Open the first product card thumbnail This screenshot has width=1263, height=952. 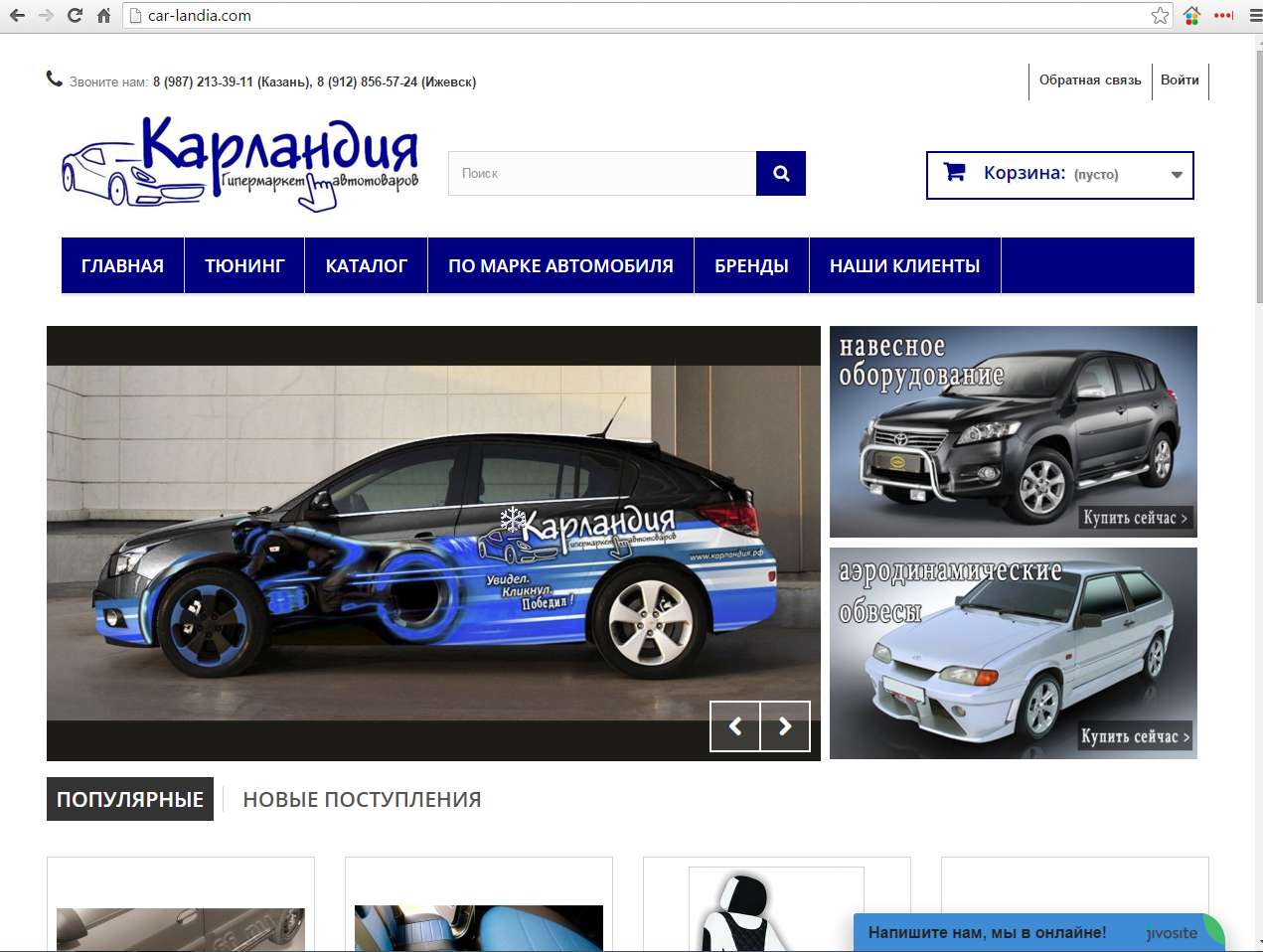coord(181,928)
